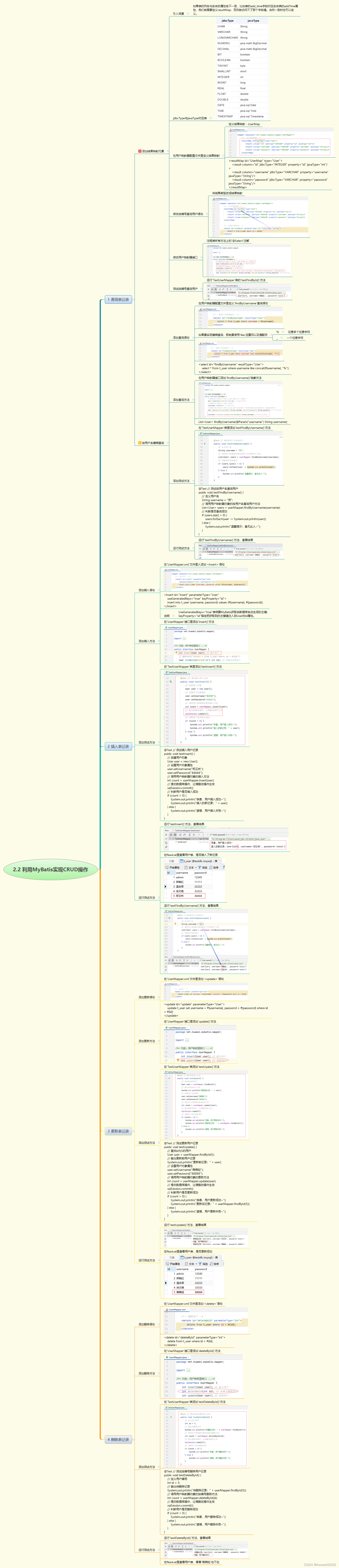Click the LONGVARCHAR table cell
This screenshot has width=339, height=1568.
(228, 38)
